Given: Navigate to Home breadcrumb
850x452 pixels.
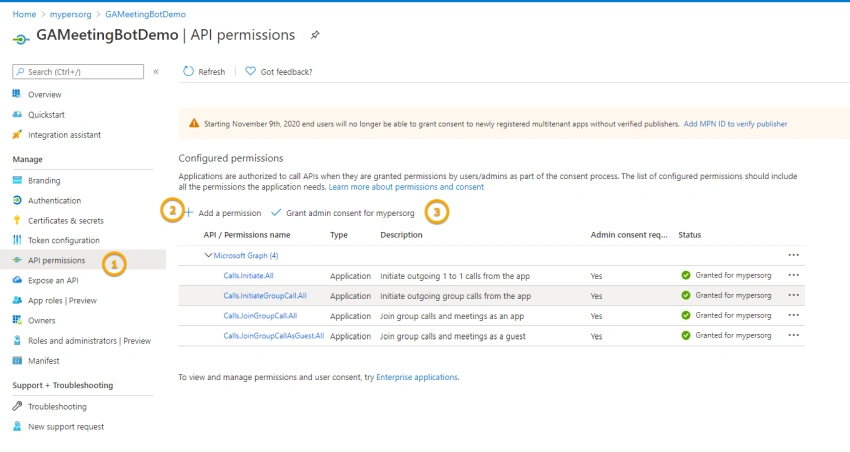Looking at the screenshot, I should (x=24, y=14).
